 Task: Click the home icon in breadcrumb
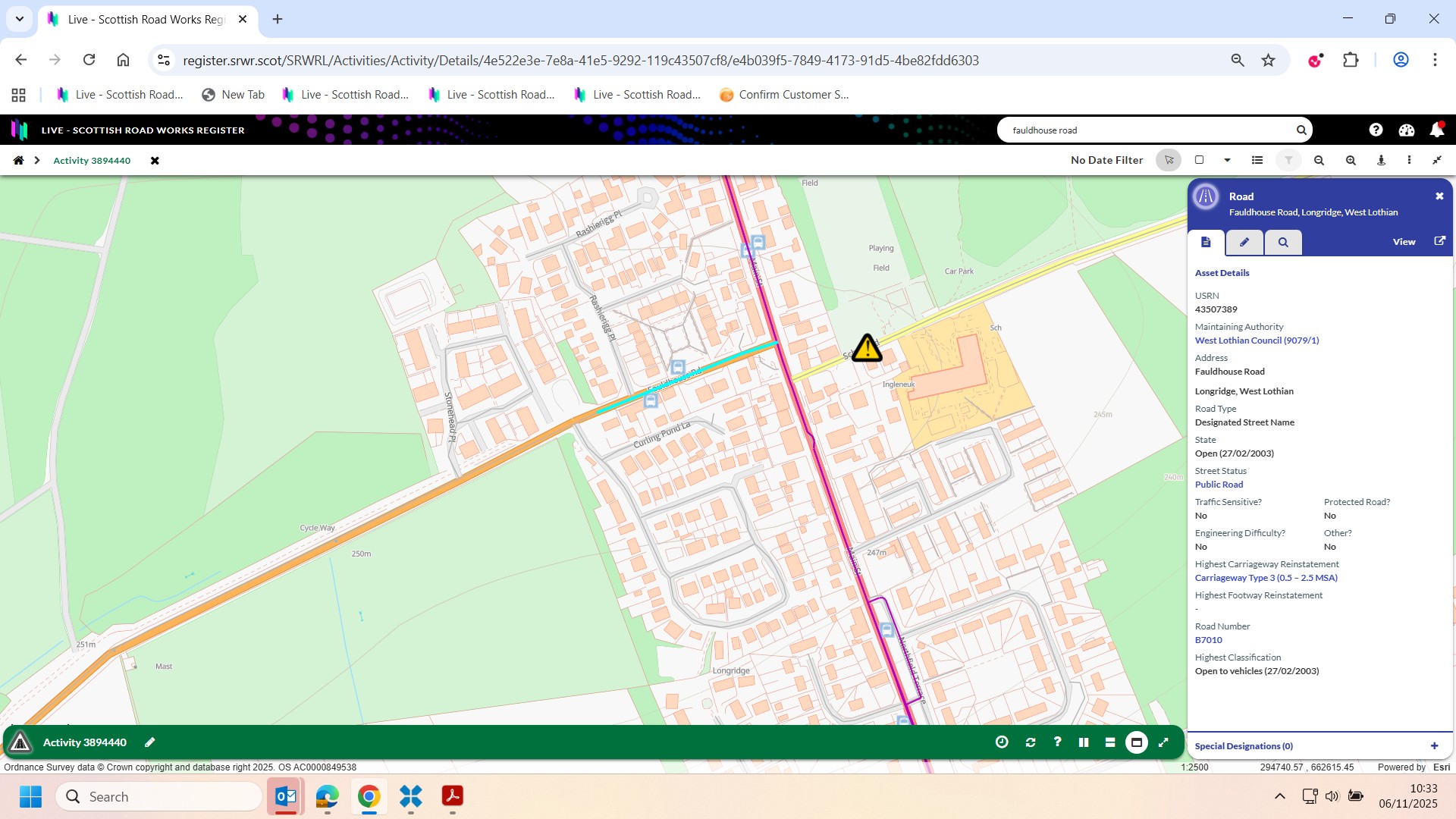[18, 160]
